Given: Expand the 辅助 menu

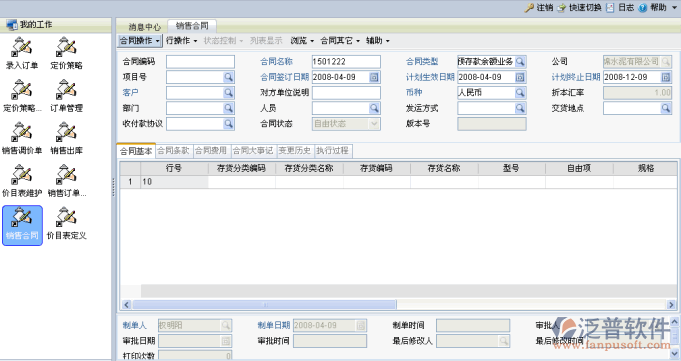Looking at the screenshot, I should click(x=377, y=41).
